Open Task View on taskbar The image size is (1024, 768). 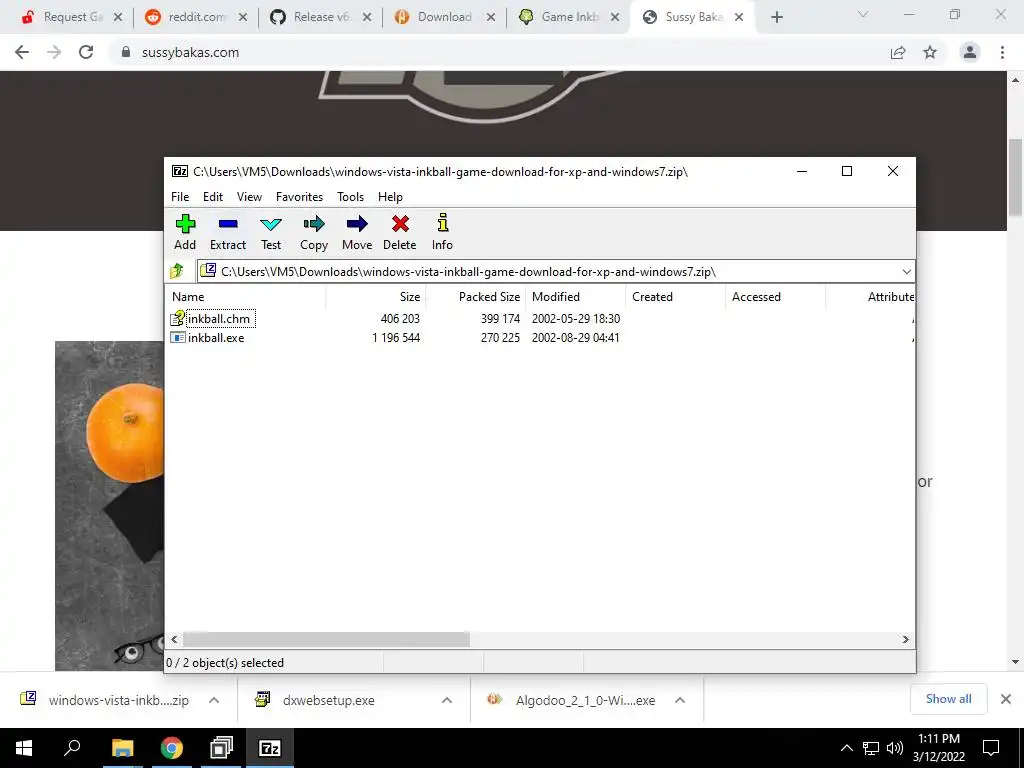[221, 748]
